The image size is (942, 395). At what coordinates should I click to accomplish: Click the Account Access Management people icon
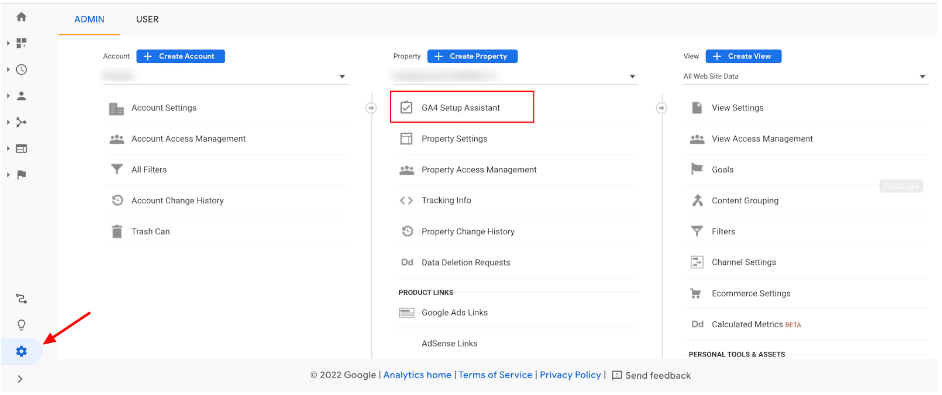pyautogui.click(x=117, y=139)
